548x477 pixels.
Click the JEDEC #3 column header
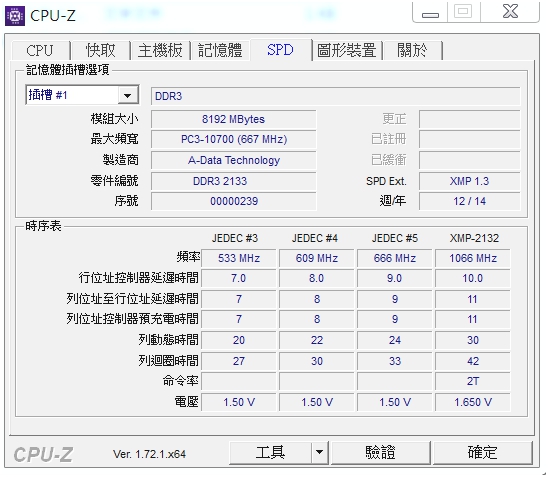pos(235,238)
